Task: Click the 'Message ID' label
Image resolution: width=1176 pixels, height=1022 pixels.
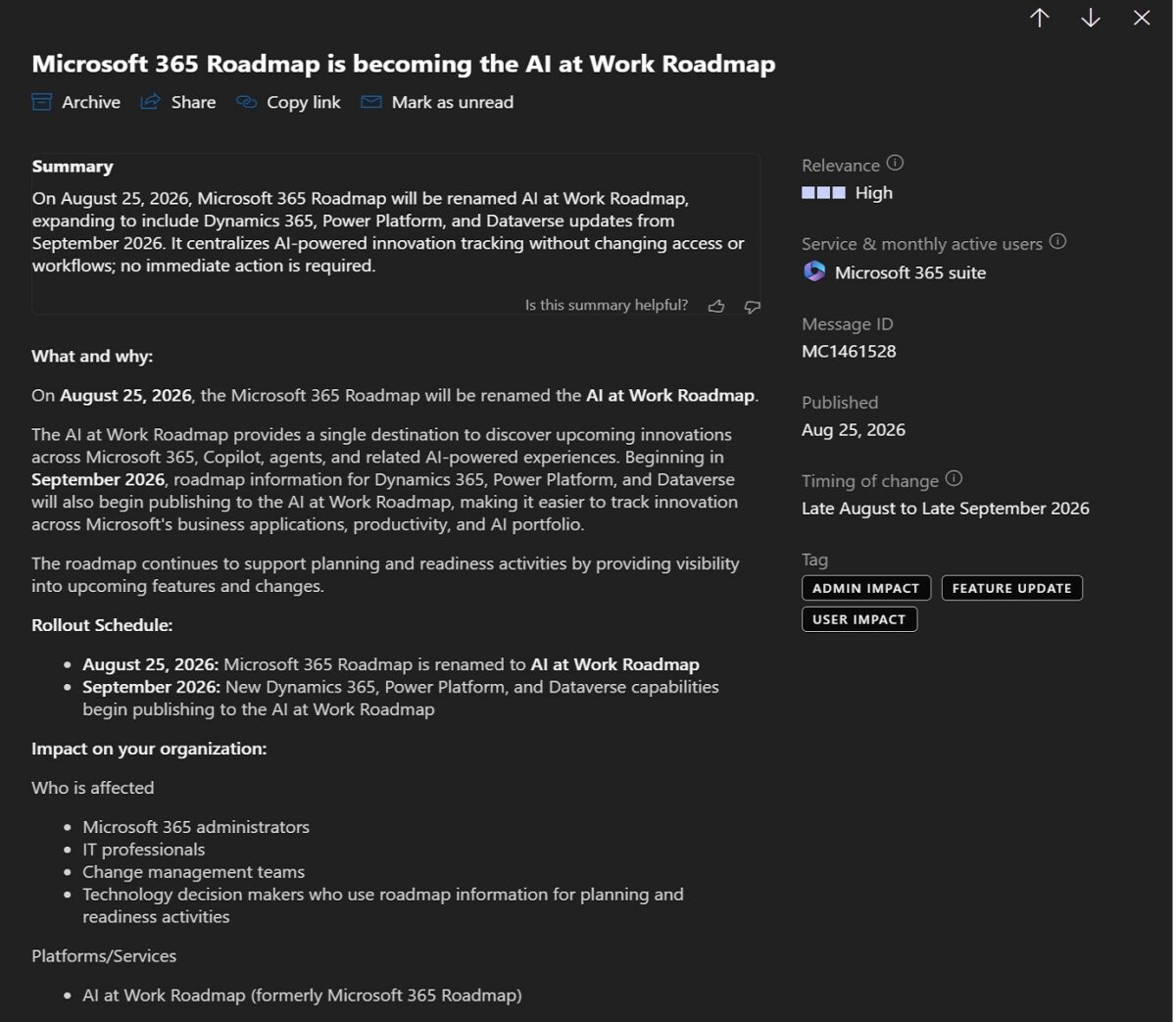Action: click(848, 323)
